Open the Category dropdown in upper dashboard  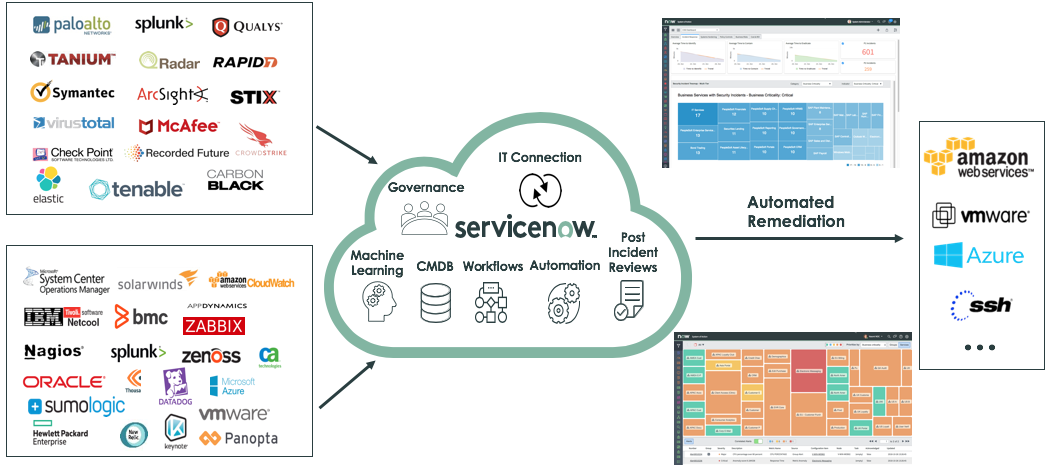point(816,84)
